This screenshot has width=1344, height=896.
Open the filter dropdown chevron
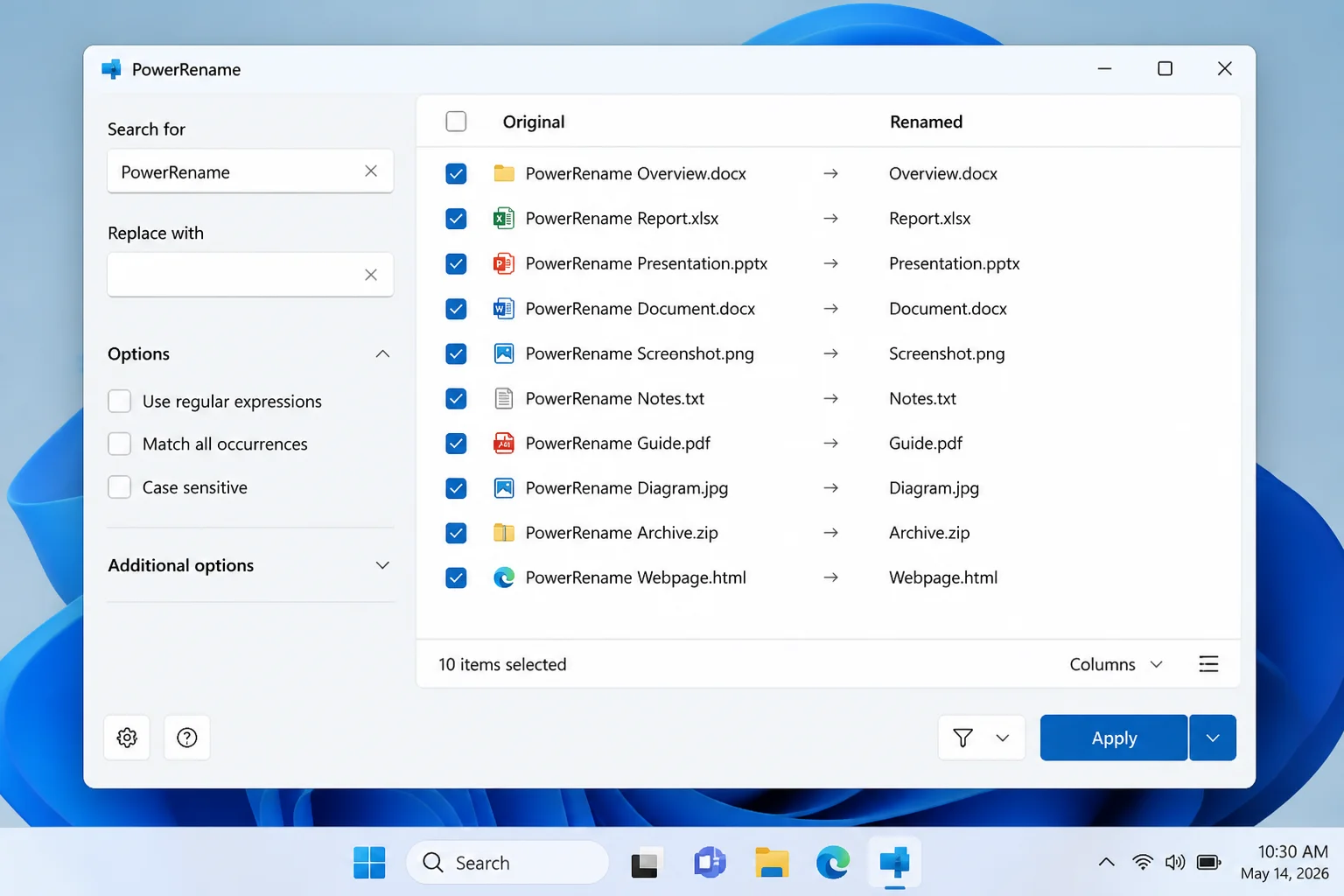1003,738
